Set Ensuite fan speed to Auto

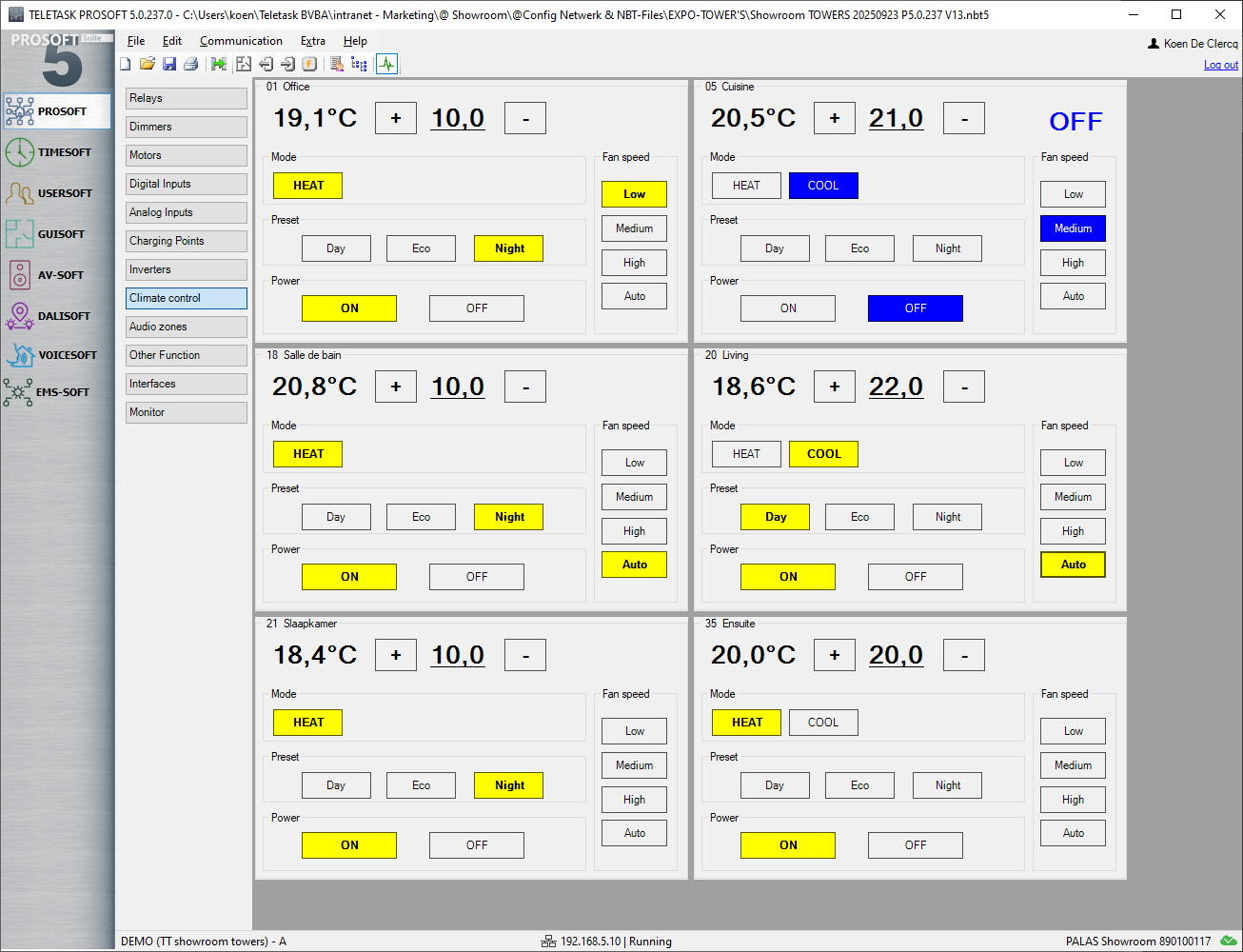pos(1073,833)
